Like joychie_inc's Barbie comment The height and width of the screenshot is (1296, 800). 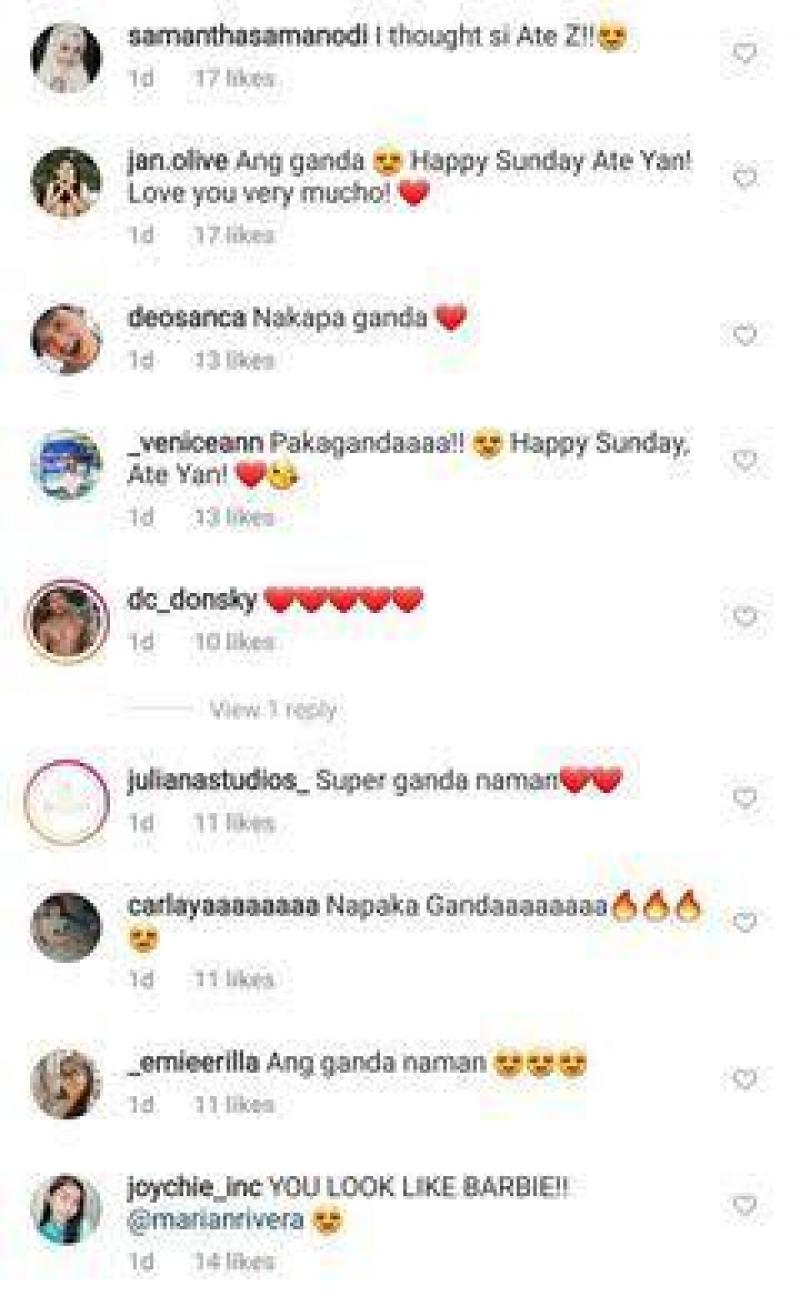(745, 1205)
